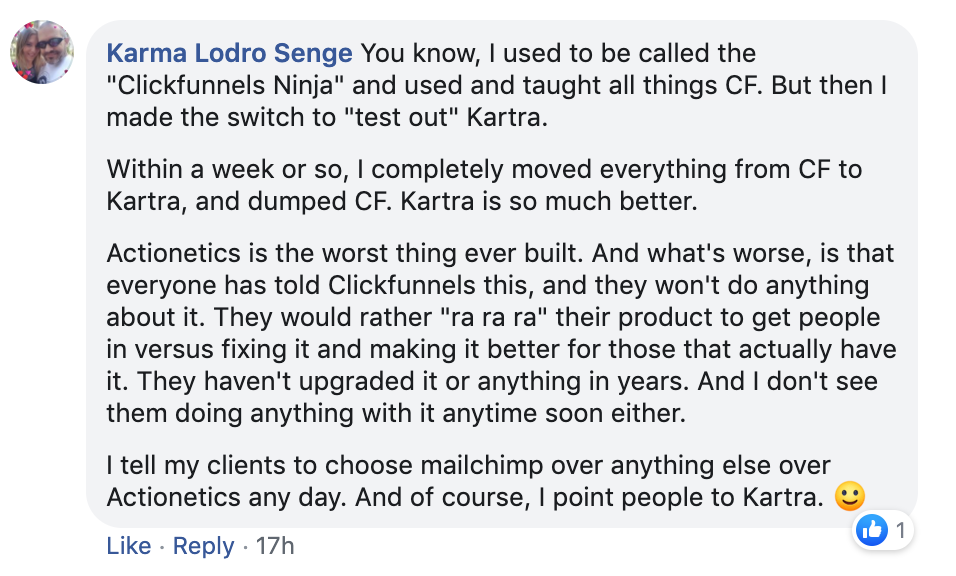Click the smiley face emoji
This screenshot has height=576, width=956.
(x=848, y=497)
